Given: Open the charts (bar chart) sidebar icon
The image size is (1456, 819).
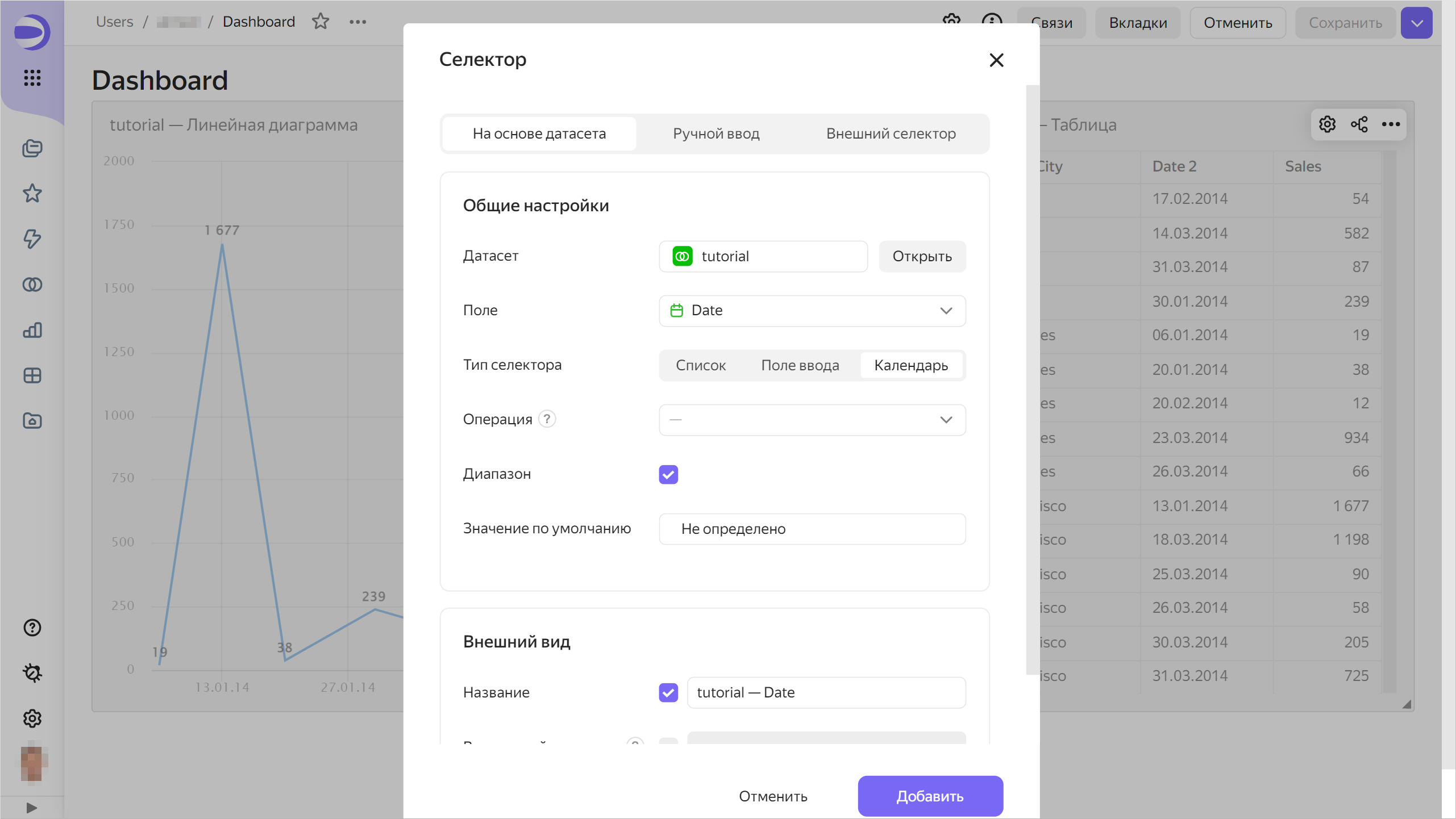Looking at the screenshot, I should [x=32, y=330].
